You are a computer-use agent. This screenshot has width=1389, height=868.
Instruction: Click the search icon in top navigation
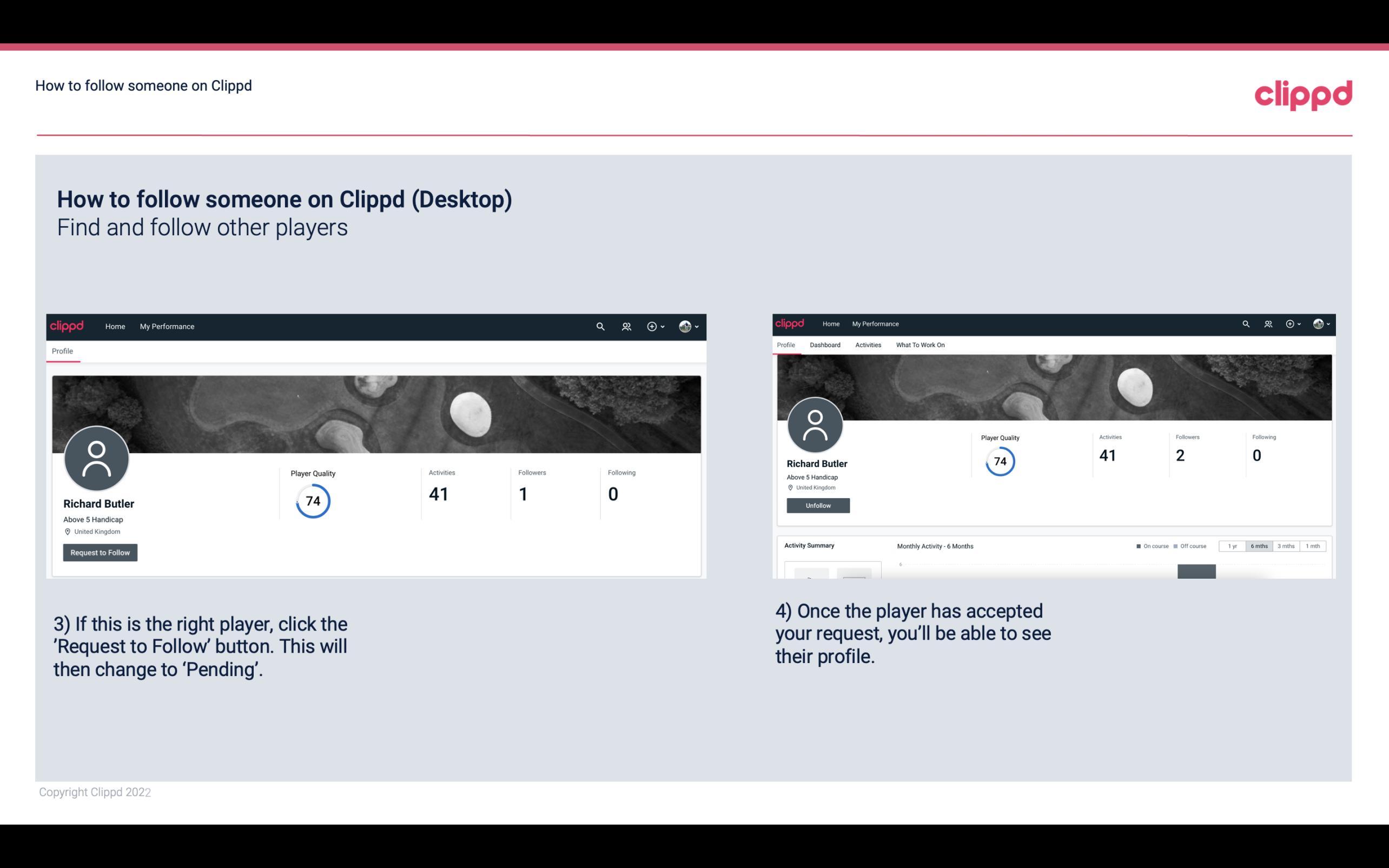pyautogui.click(x=600, y=326)
